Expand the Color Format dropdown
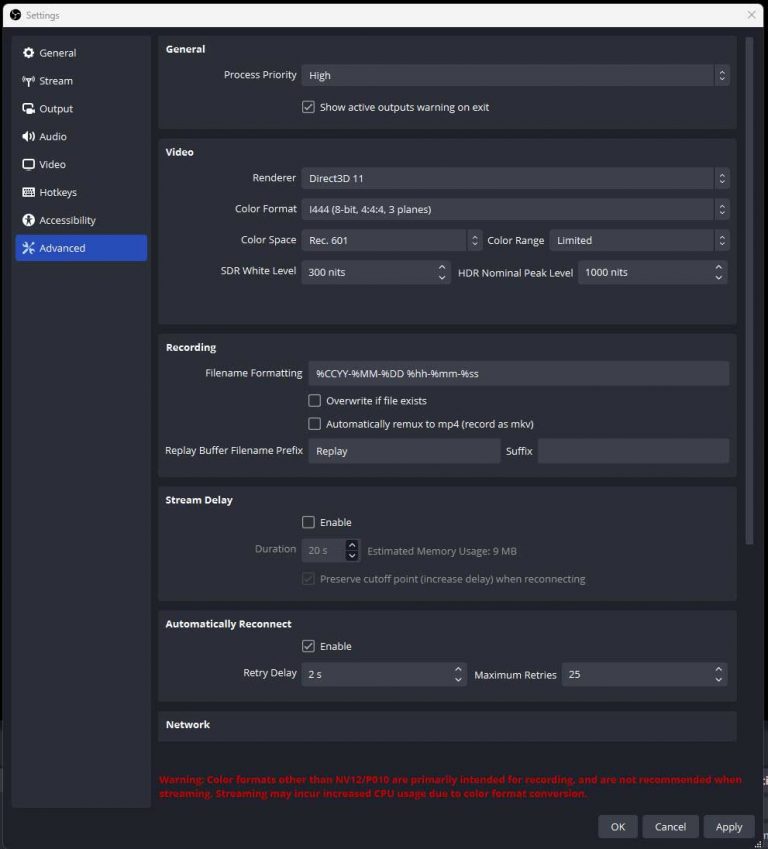The height and width of the screenshot is (849, 768). pos(515,209)
